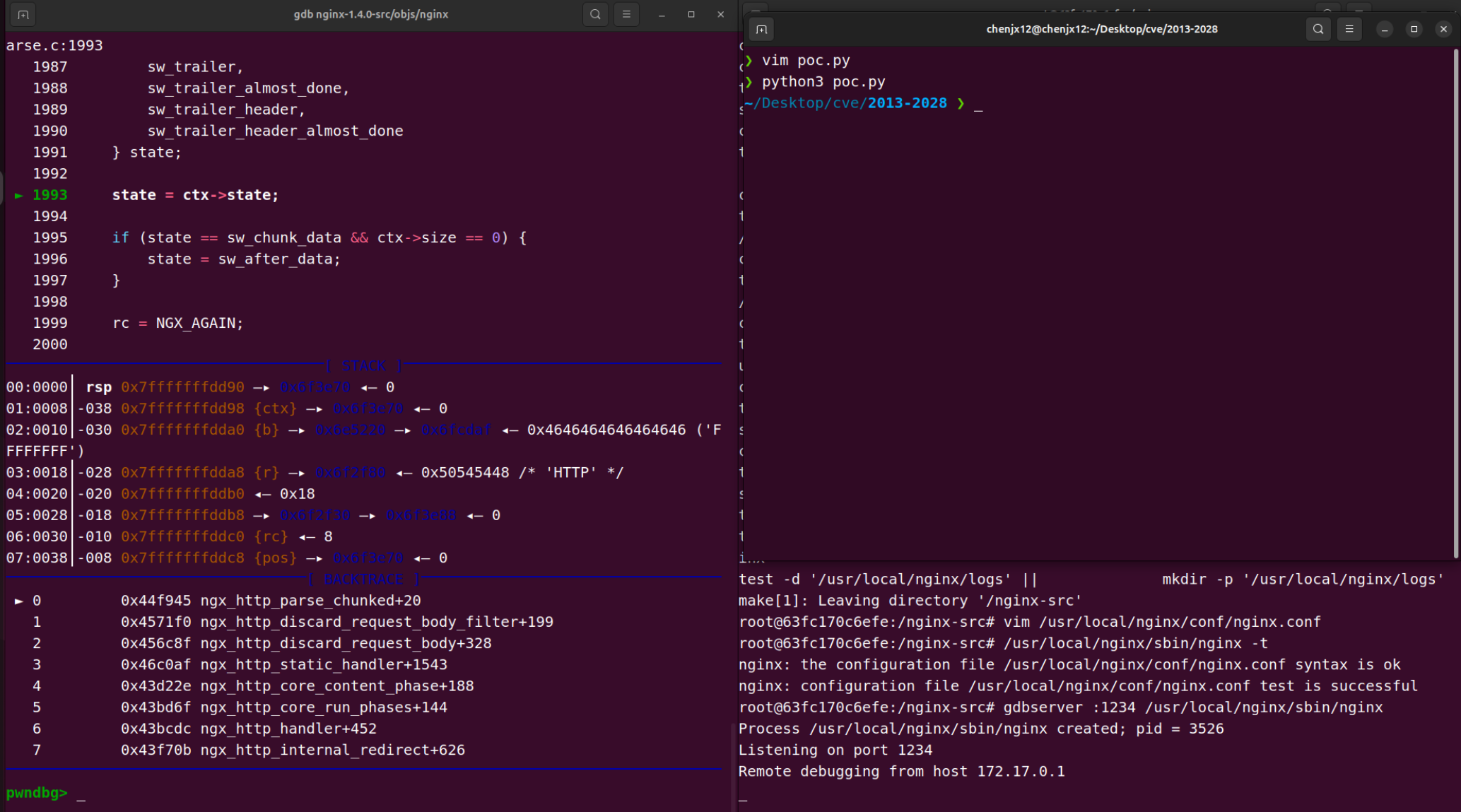Click the BACKTRACE section header
The width and height of the screenshot is (1461, 812).
coord(364,579)
